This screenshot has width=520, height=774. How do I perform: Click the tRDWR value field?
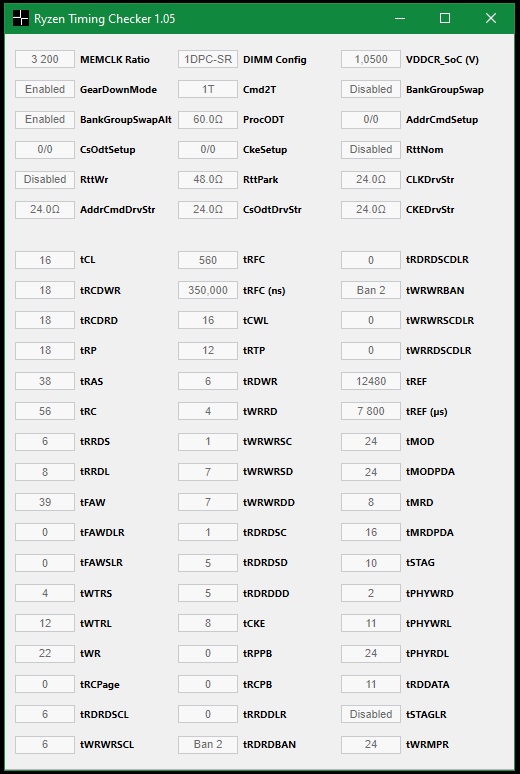click(208, 381)
